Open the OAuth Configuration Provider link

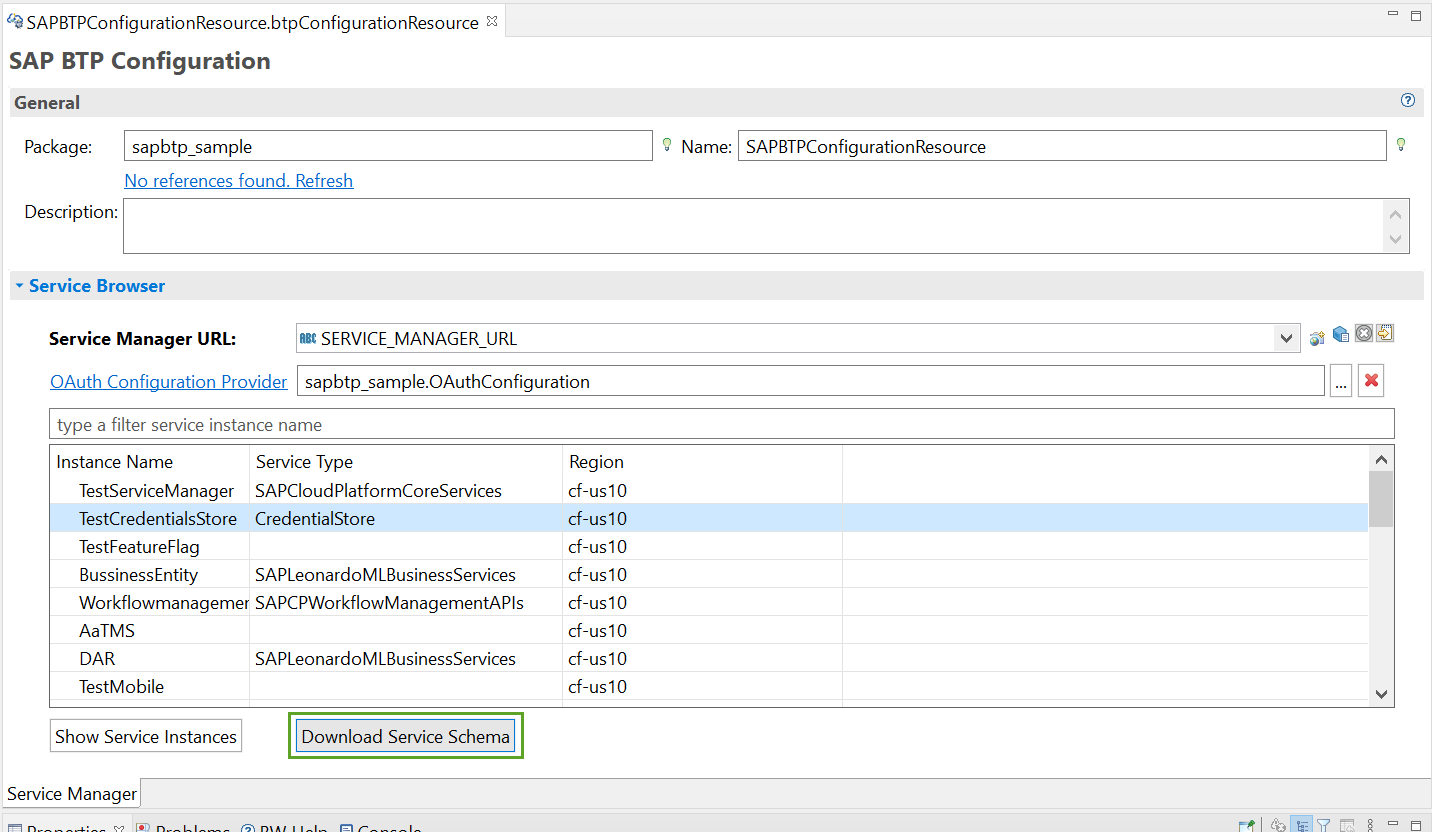[x=169, y=382]
